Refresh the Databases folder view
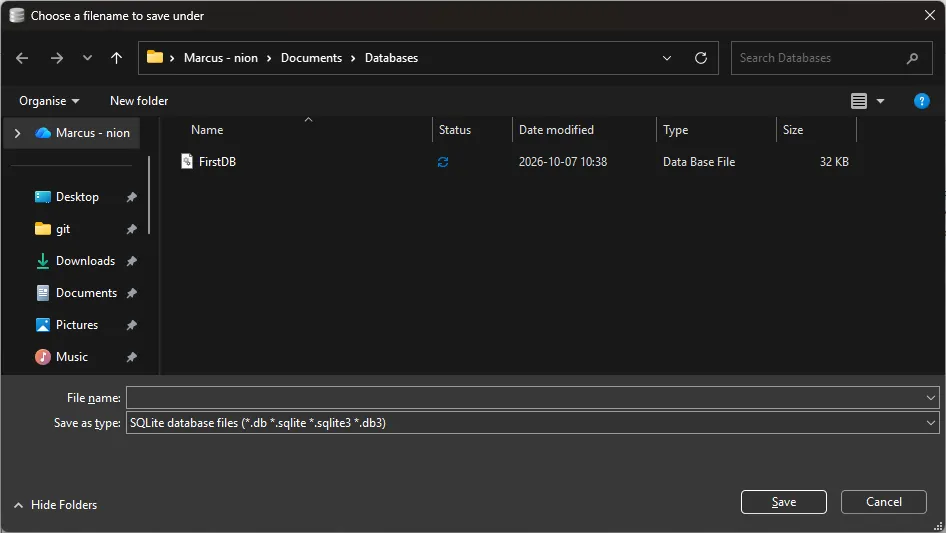Image resolution: width=946 pixels, height=533 pixels. (x=700, y=58)
